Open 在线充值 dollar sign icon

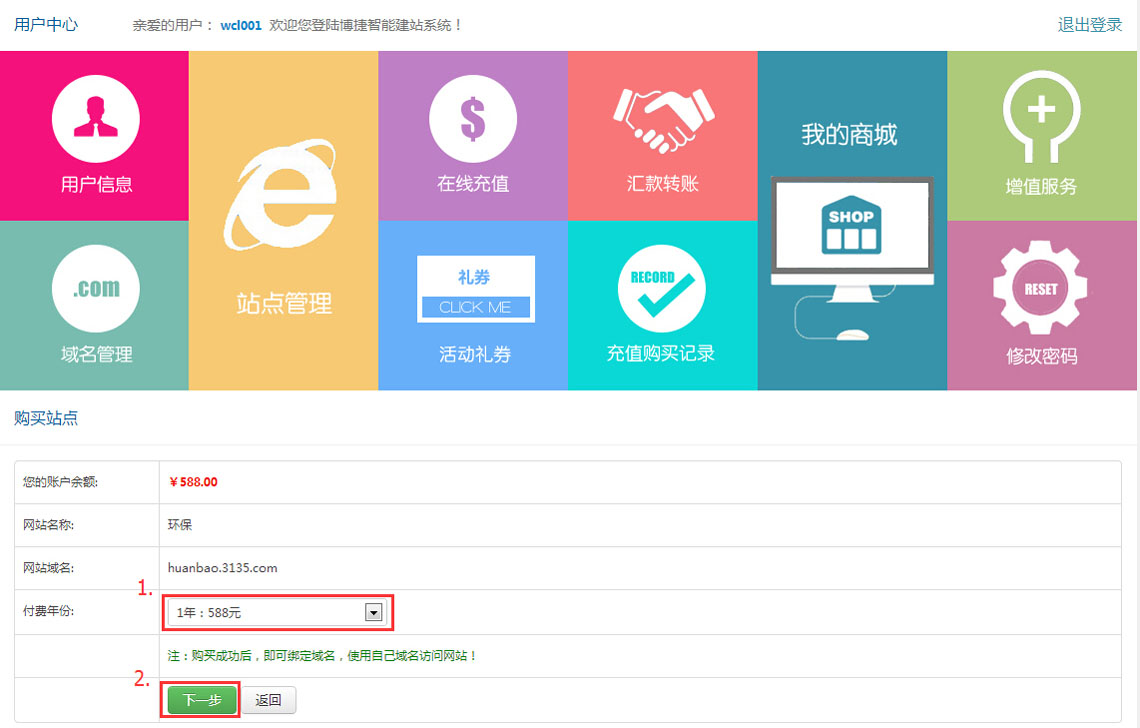click(x=472, y=118)
